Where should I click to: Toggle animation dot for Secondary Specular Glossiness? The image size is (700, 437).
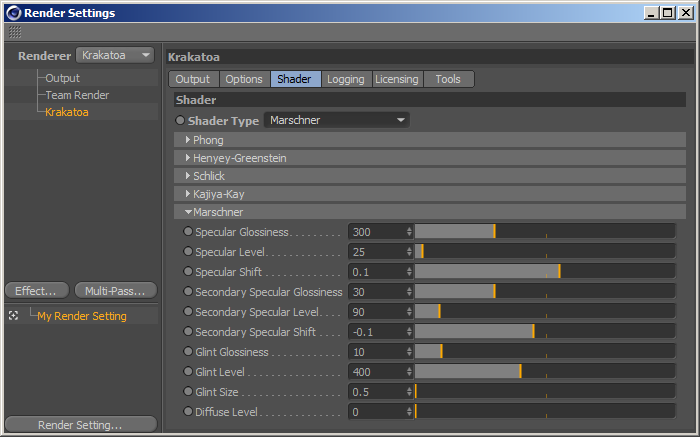(x=188, y=291)
